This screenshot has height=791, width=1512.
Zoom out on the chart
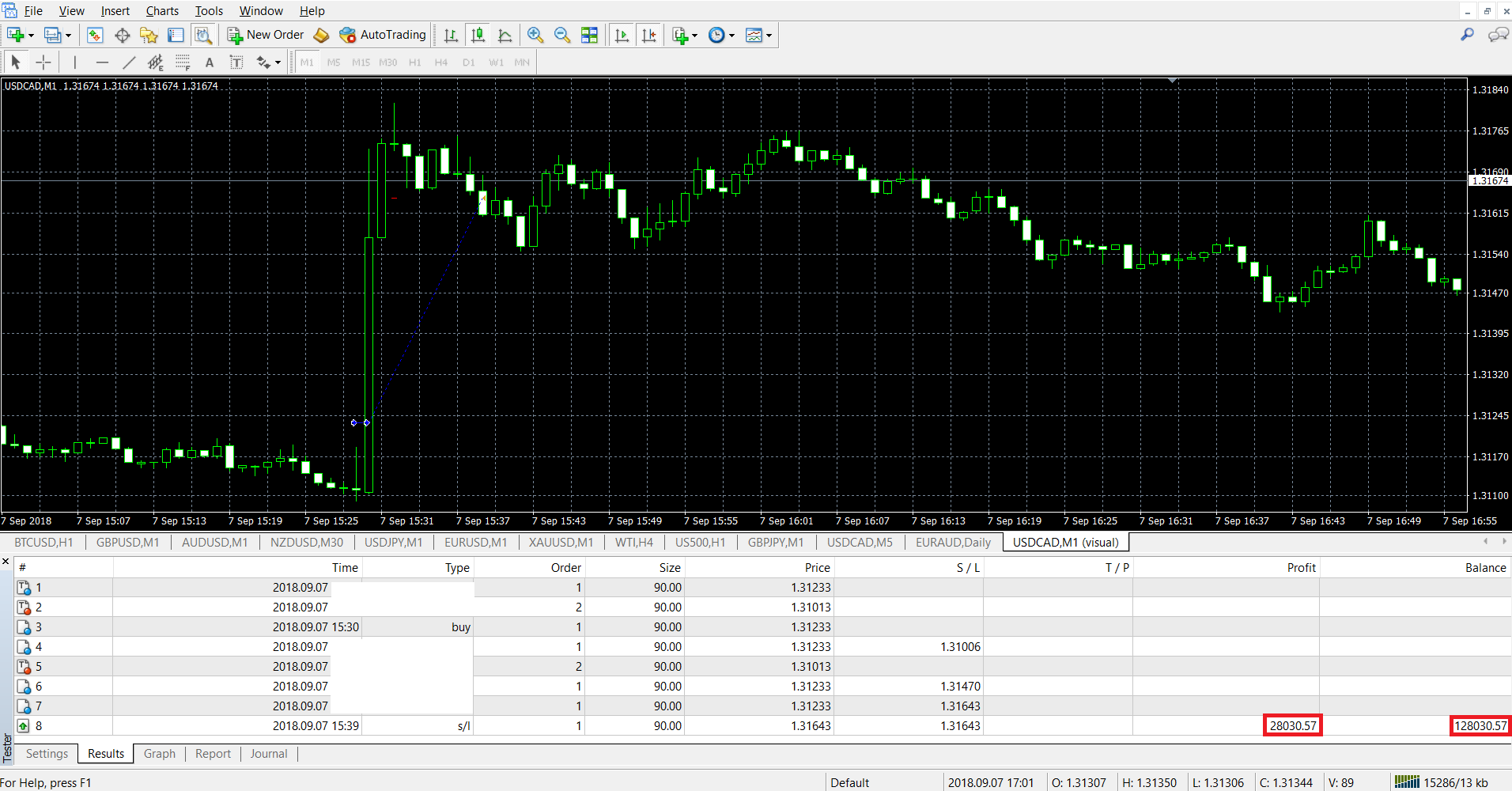click(x=562, y=35)
